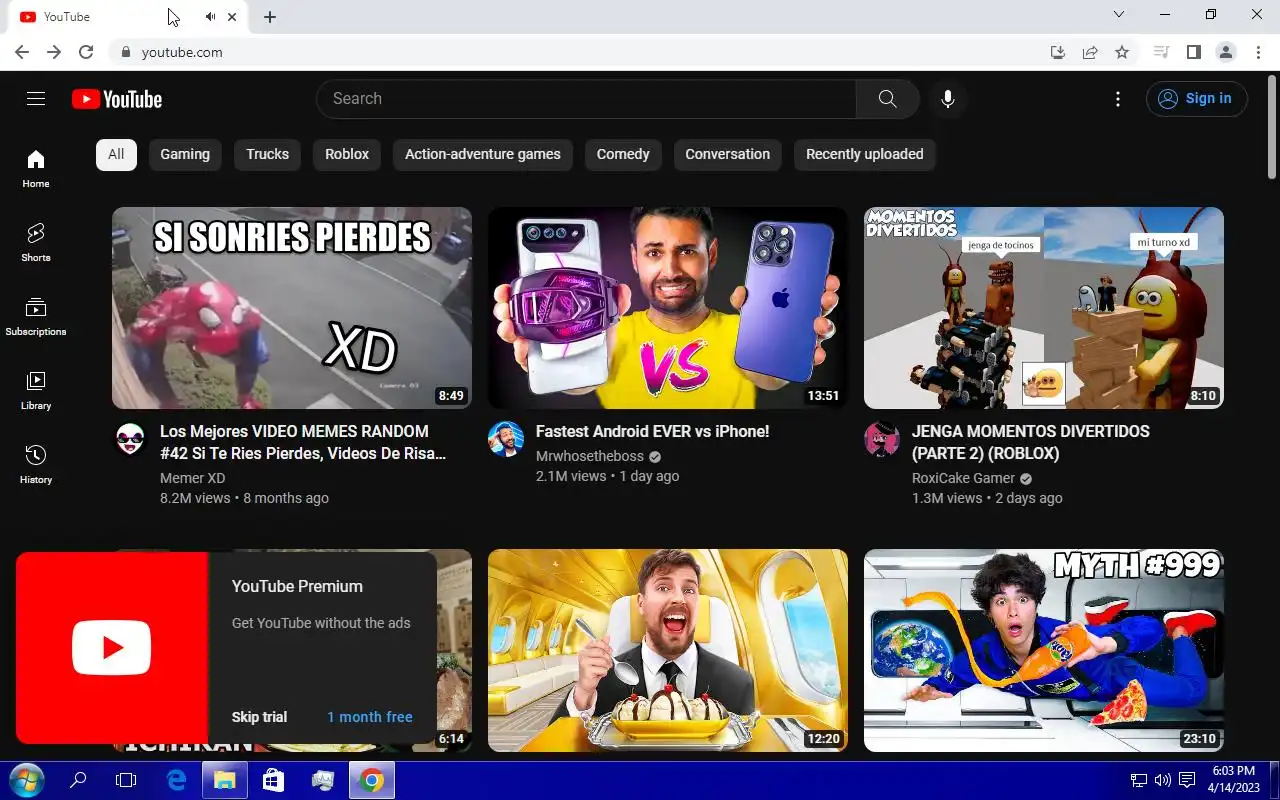This screenshot has height=800, width=1280.
Task: Click the YouTube search input field
Action: pos(586,99)
